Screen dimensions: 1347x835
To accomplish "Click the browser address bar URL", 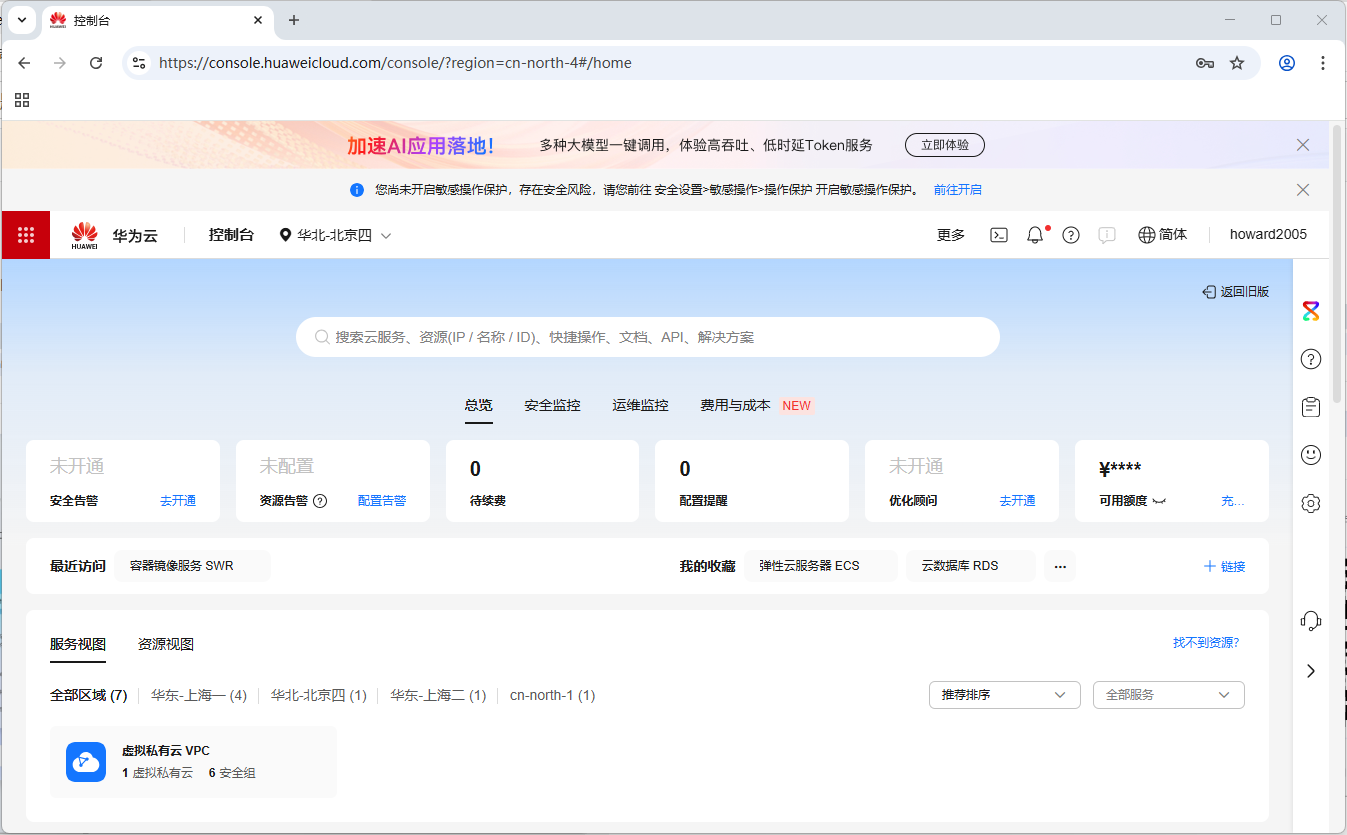I will [396, 63].
